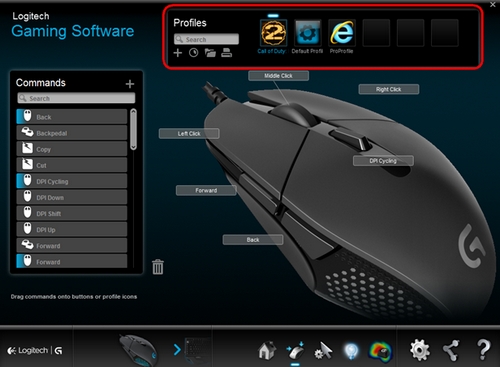Click the print profile icon

pyautogui.click(x=227, y=53)
